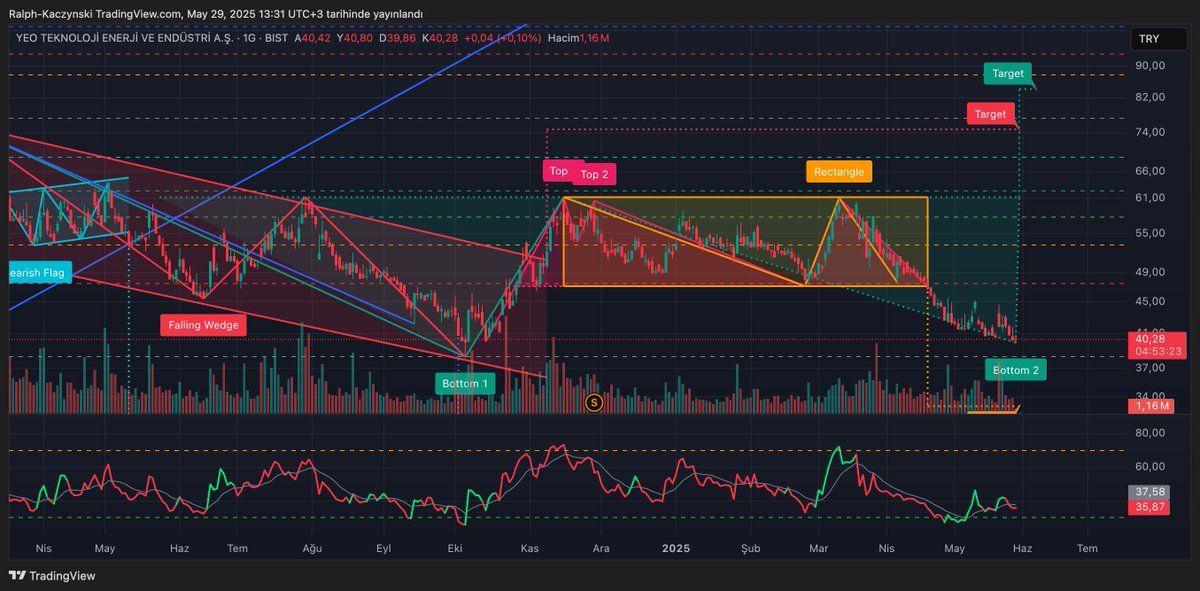Click the 49,00 price axis label
The image size is (1200, 591).
click(1150, 272)
